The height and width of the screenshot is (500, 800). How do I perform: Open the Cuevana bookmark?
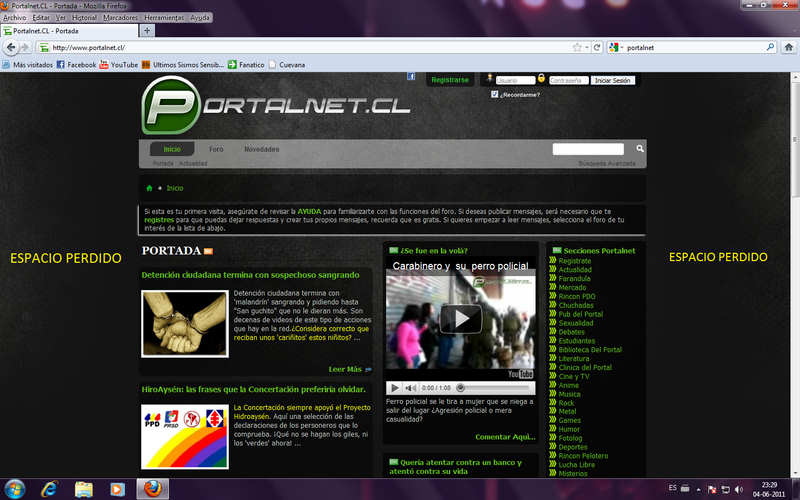[x=287, y=65]
